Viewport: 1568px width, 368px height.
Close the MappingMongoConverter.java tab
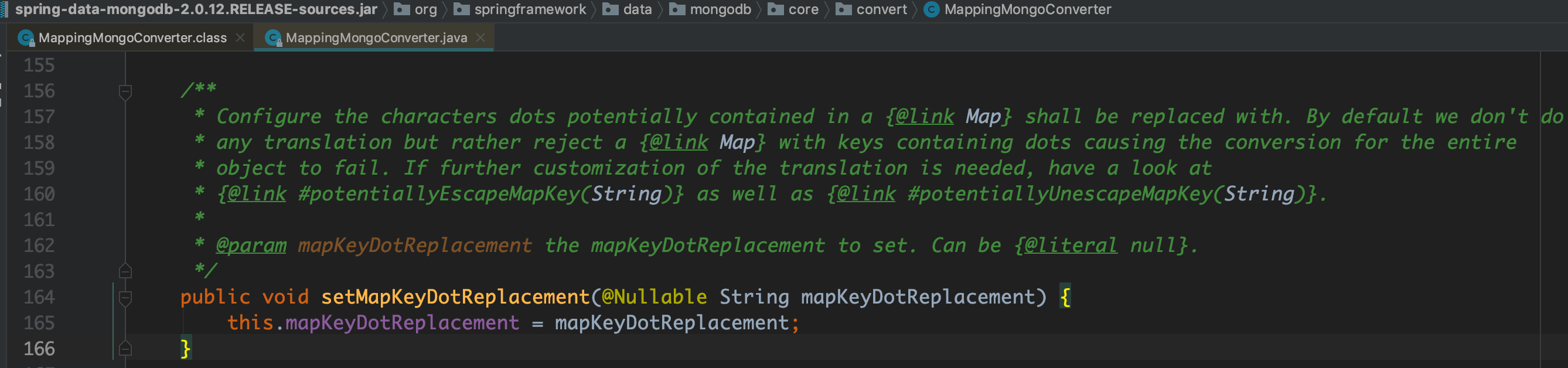(481, 38)
